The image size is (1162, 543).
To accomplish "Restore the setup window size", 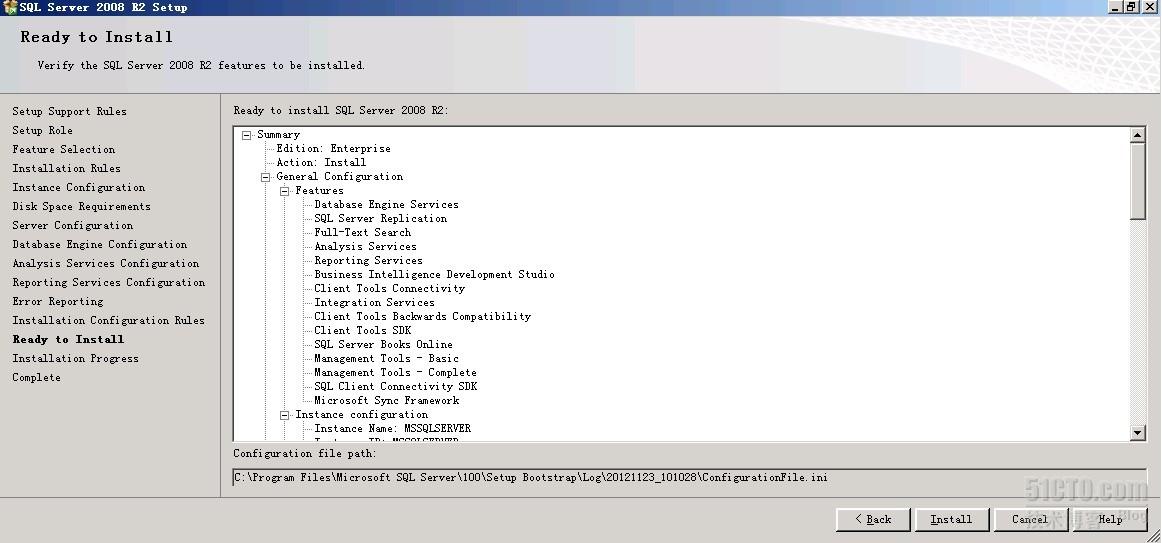I will [1132, 7].
